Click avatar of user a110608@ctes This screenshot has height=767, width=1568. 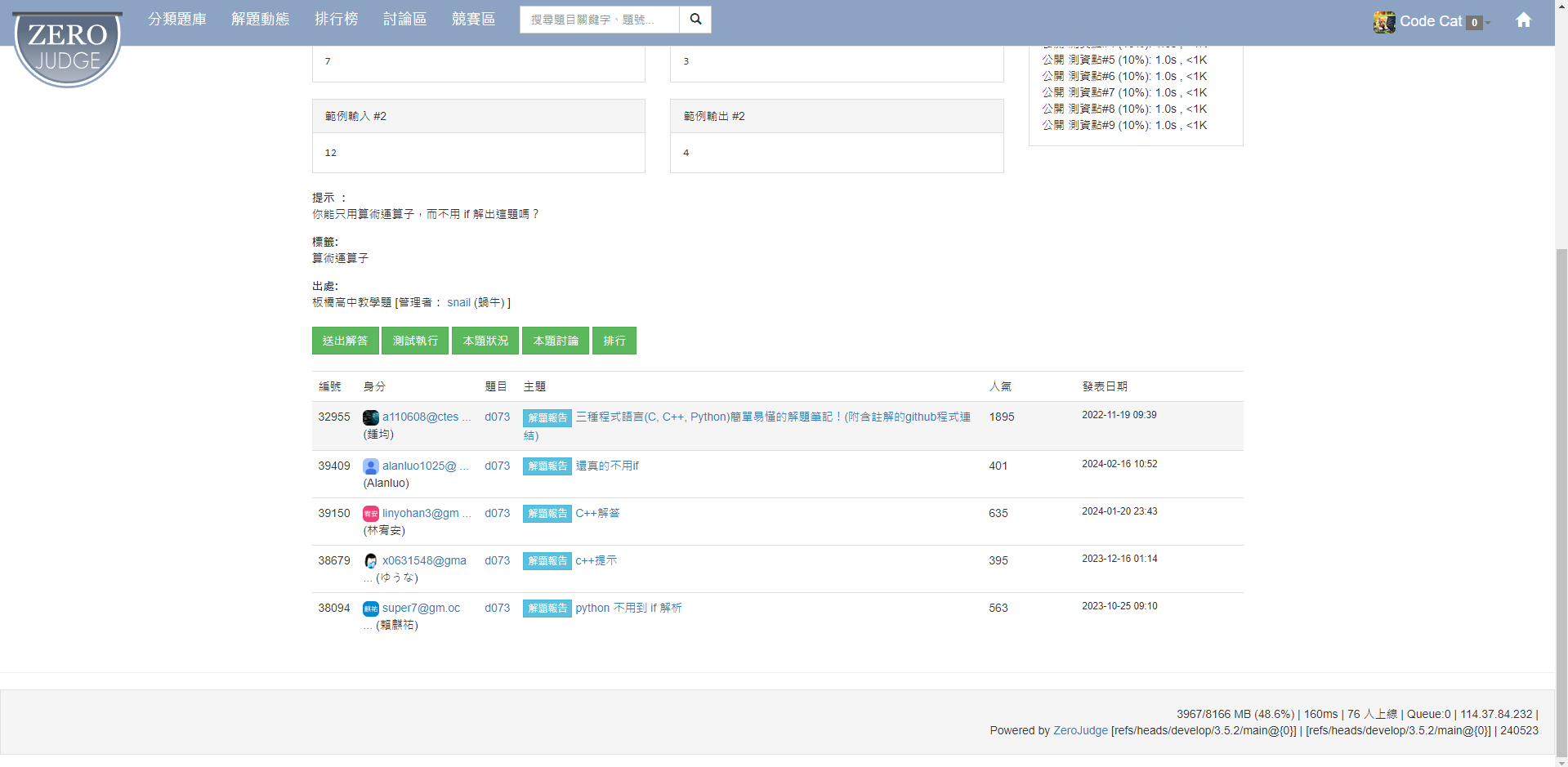(371, 417)
